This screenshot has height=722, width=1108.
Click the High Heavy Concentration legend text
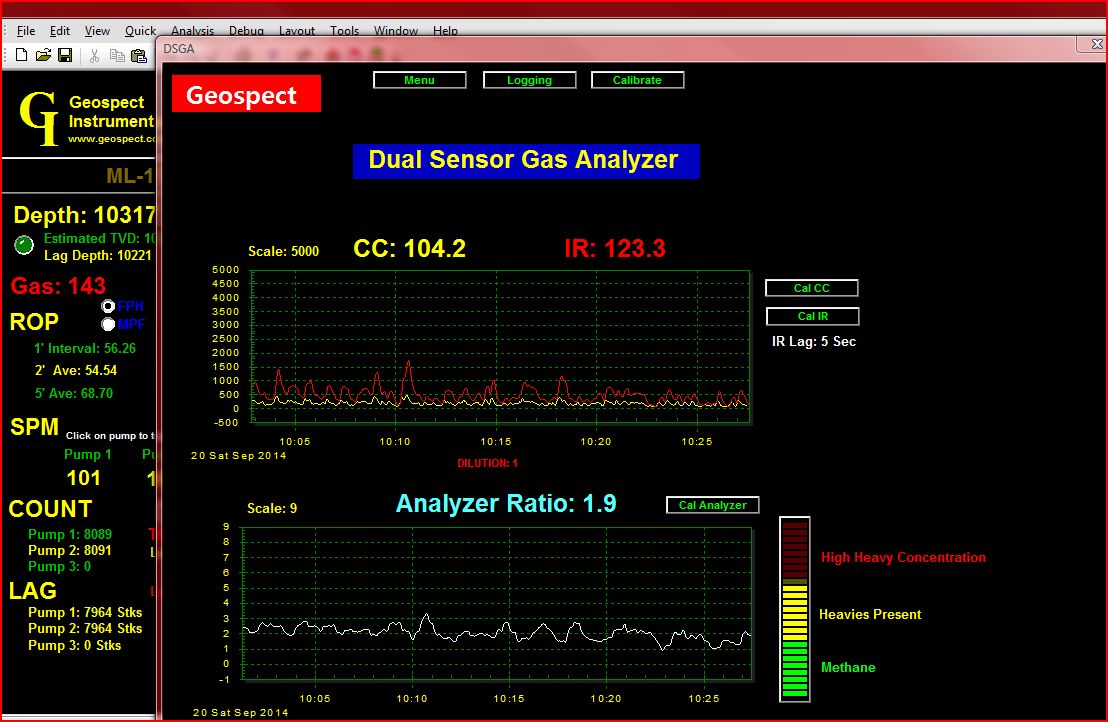(903, 557)
